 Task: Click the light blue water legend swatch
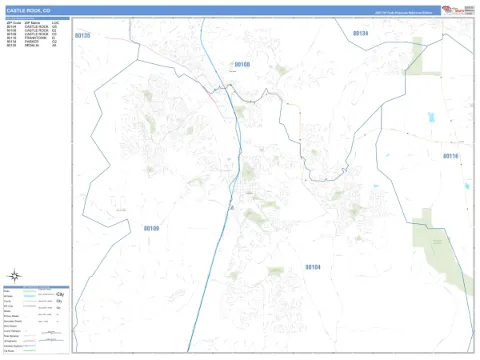point(30,296)
